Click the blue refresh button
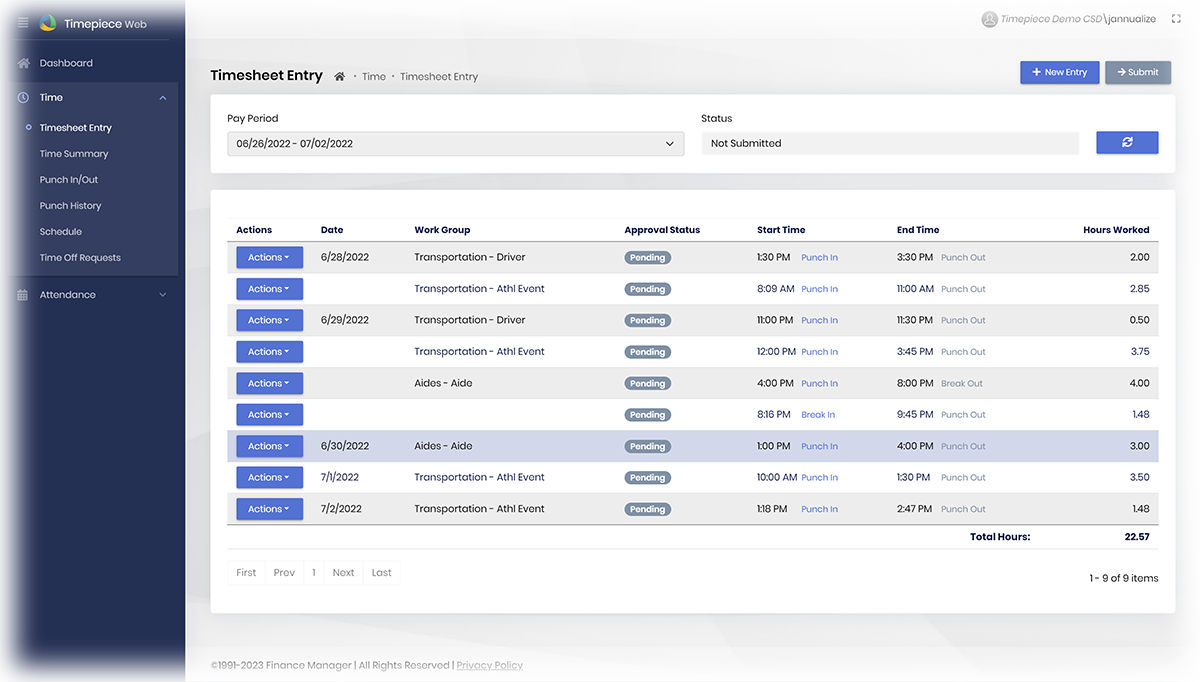 tap(1127, 143)
